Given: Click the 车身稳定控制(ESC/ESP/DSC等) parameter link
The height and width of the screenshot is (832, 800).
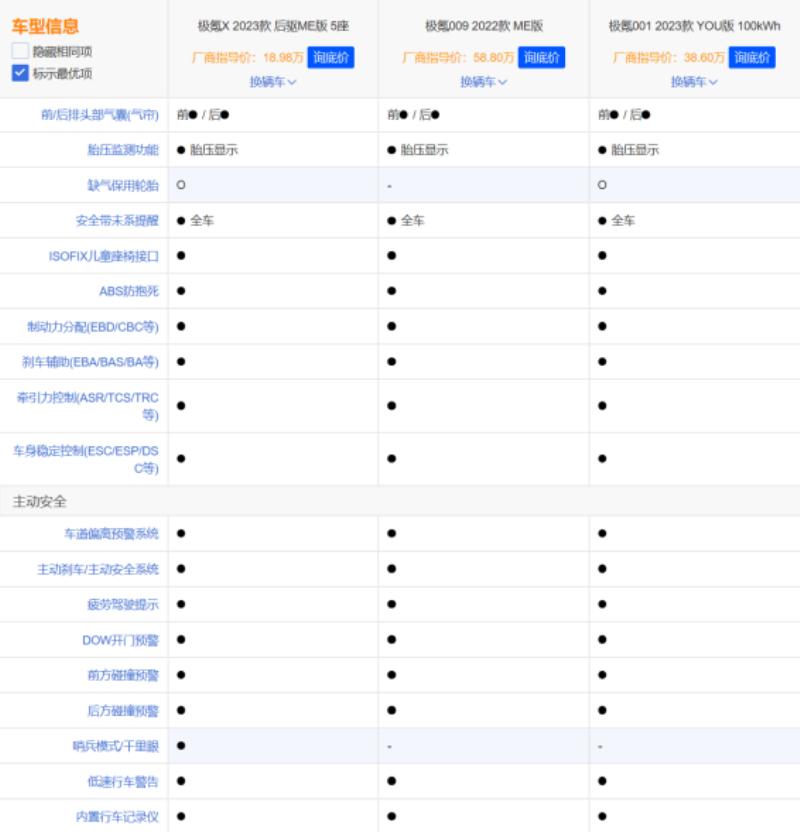Looking at the screenshot, I should [x=86, y=459].
